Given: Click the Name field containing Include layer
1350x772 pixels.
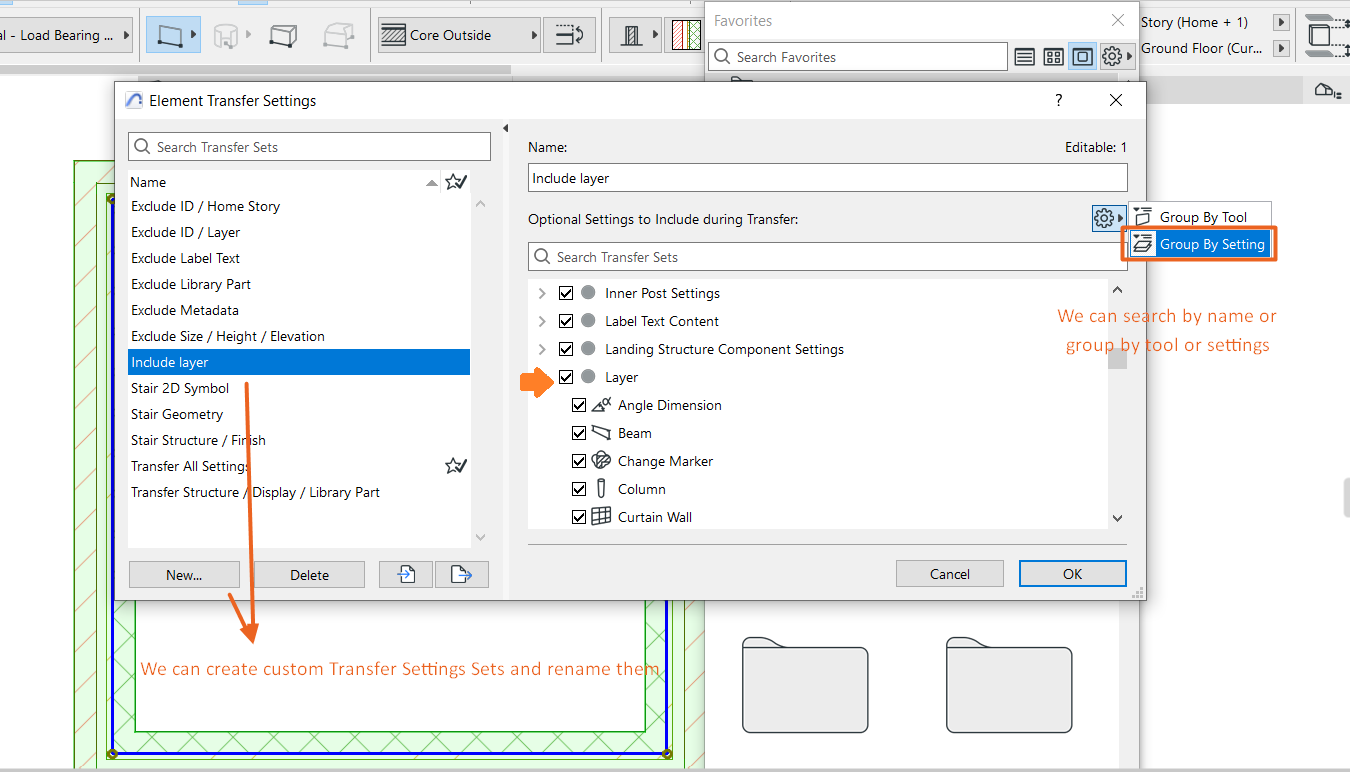Looking at the screenshot, I should coord(828,178).
